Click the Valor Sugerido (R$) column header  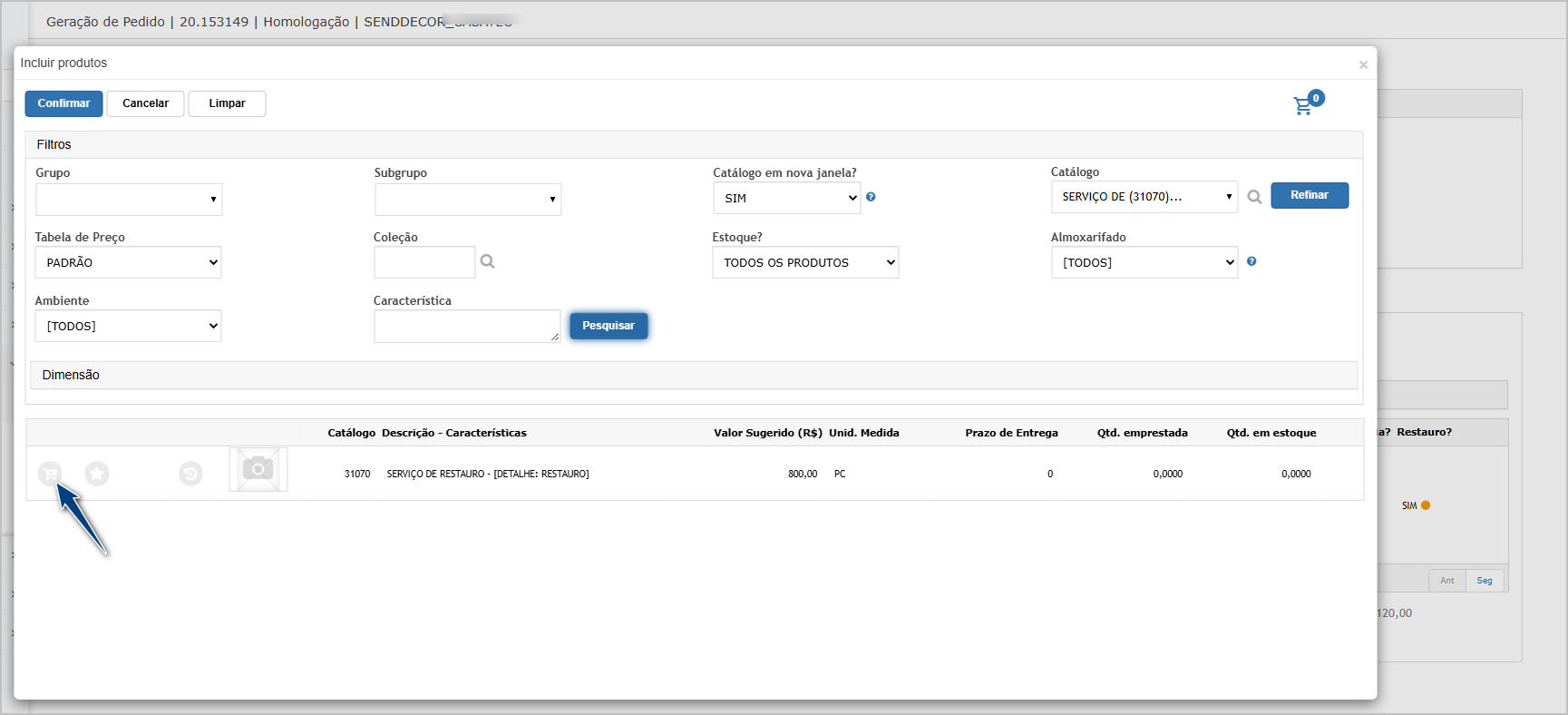coord(768,433)
